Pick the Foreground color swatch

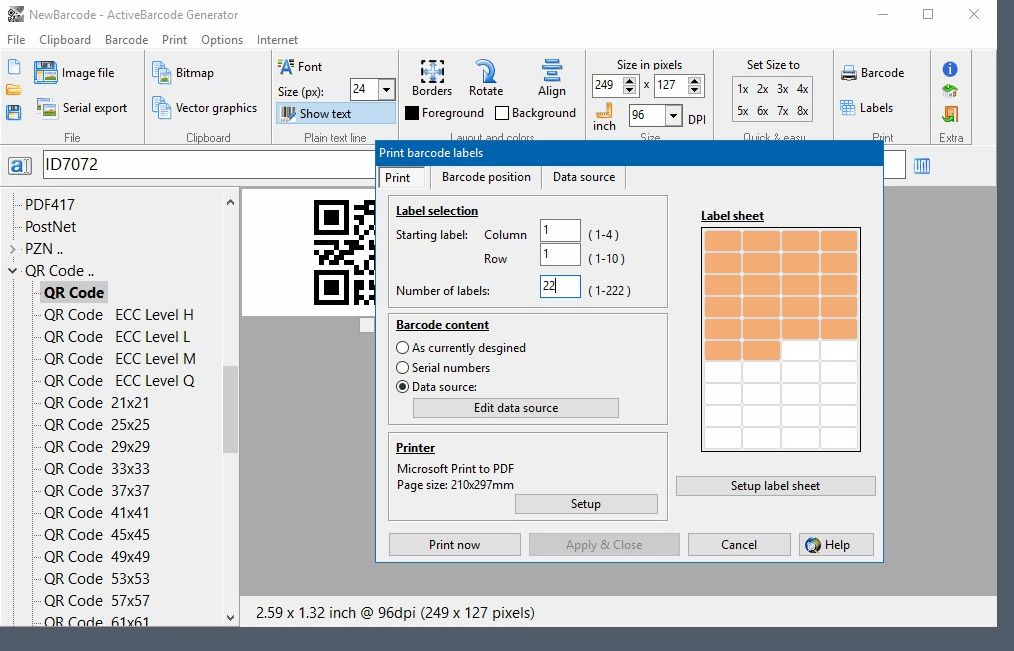[x=412, y=113]
